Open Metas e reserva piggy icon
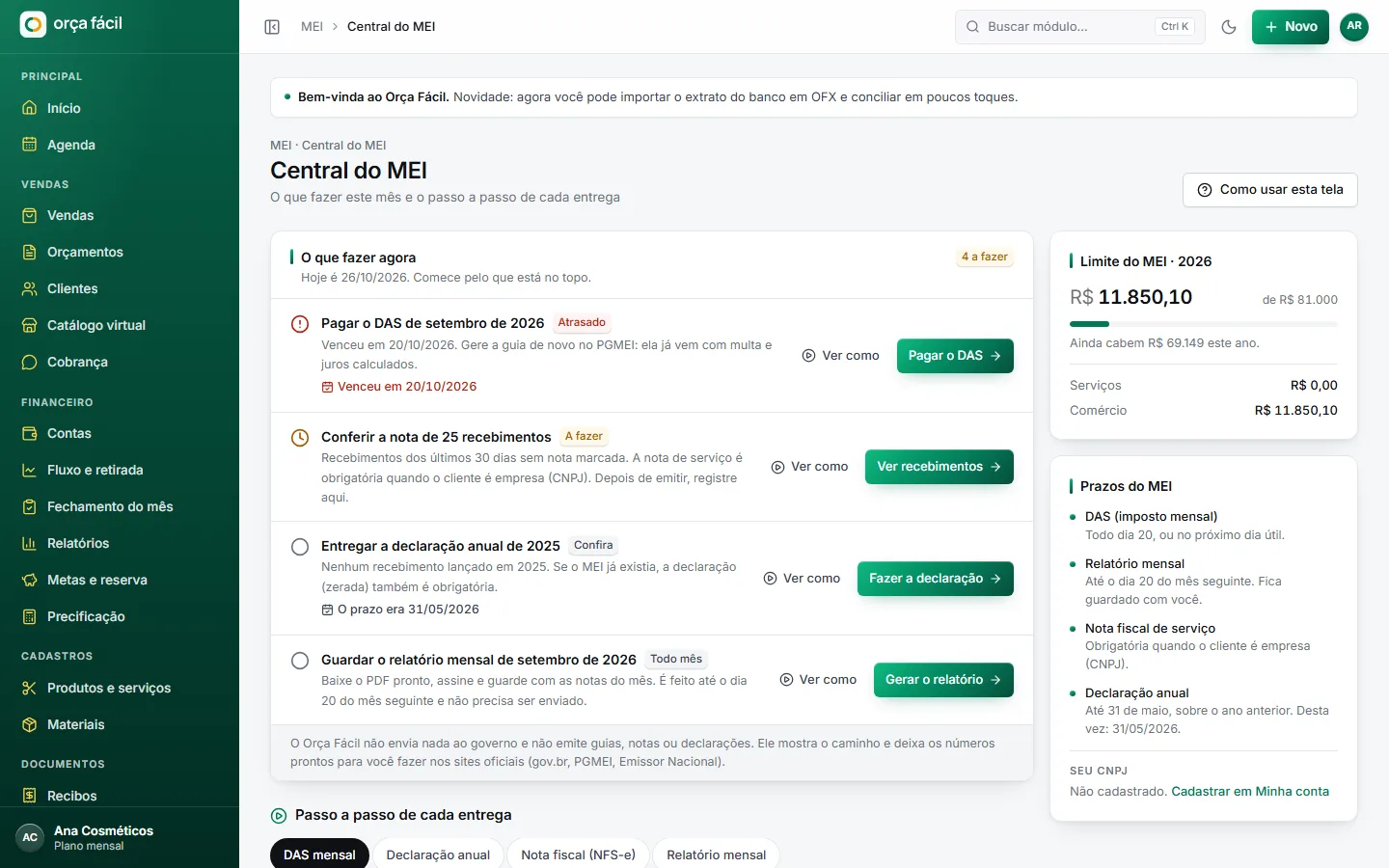 click(30, 580)
